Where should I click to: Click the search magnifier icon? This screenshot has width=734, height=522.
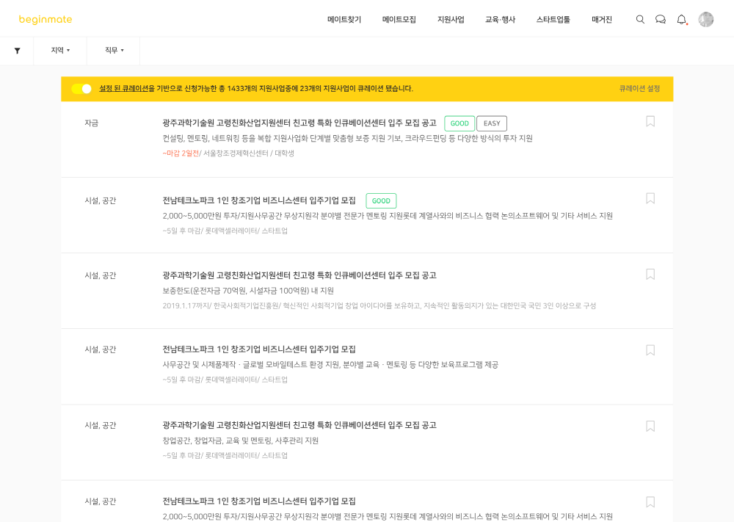point(640,19)
